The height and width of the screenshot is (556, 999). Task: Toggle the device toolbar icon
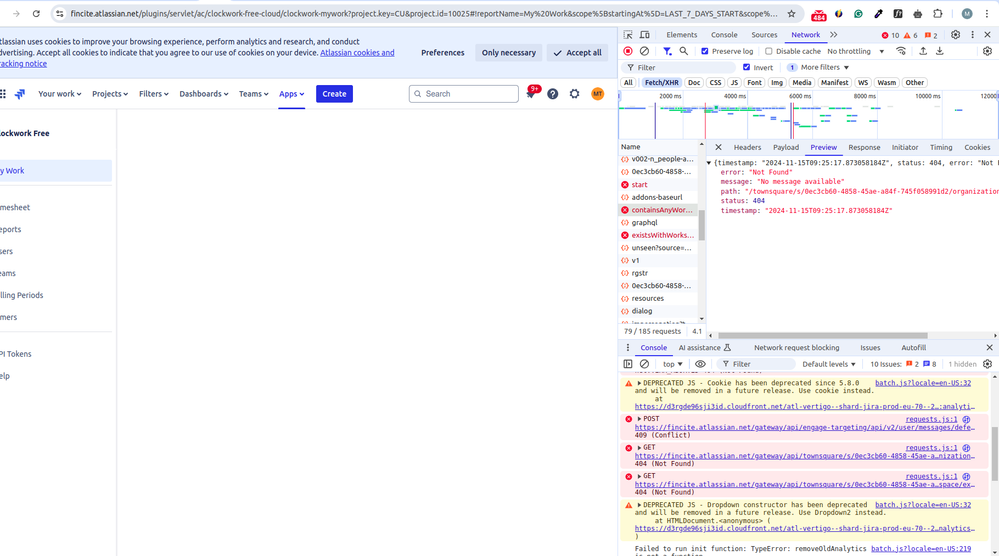pos(644,35)
